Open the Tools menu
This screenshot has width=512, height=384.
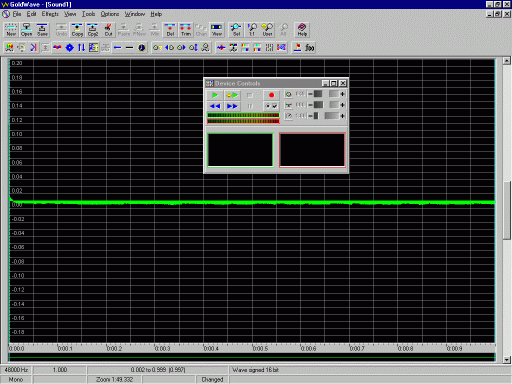pyautogui.click(x=89, y=14)
